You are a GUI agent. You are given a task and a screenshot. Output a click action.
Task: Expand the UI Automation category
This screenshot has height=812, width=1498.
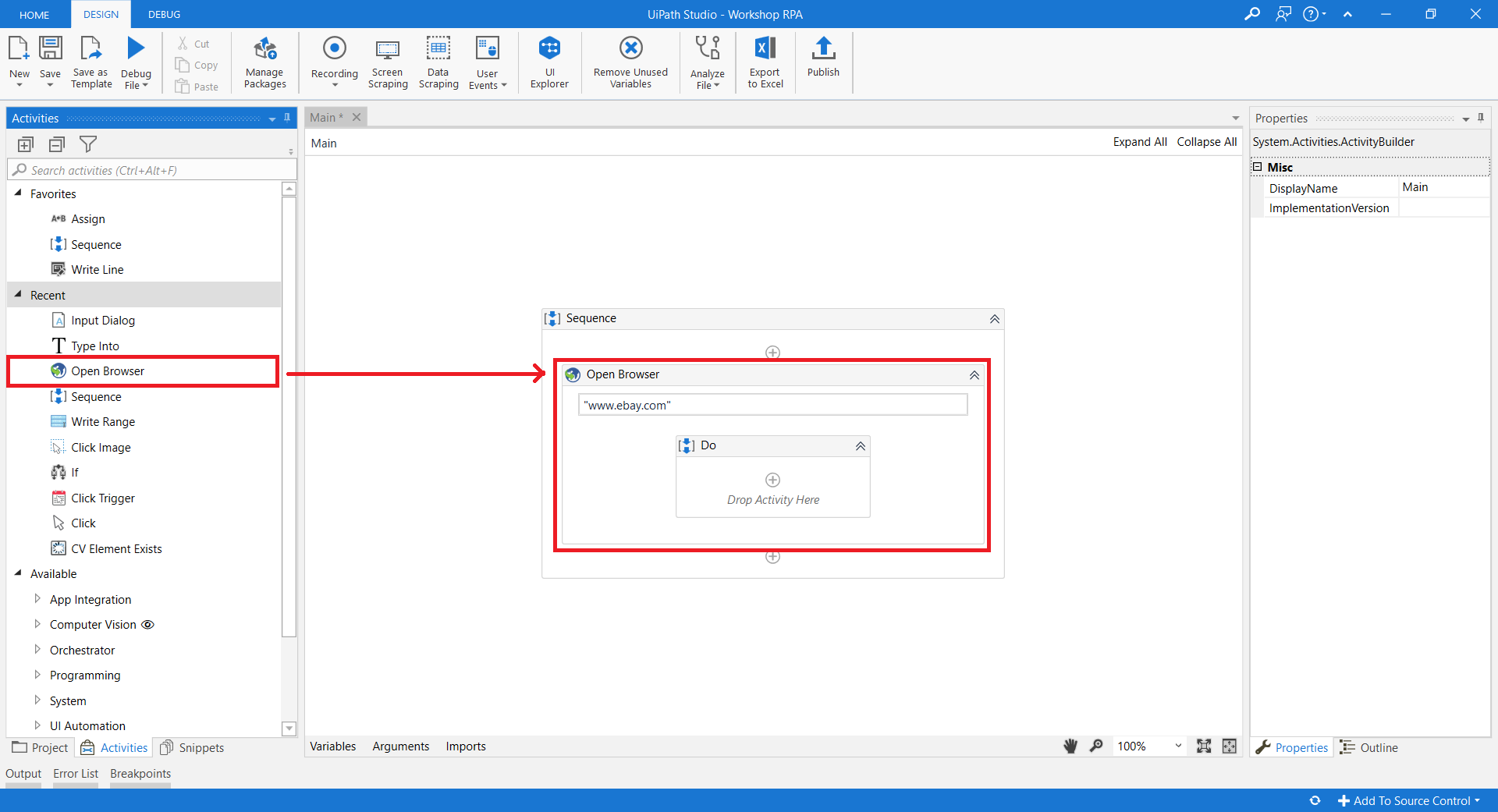tap(37, 725)
